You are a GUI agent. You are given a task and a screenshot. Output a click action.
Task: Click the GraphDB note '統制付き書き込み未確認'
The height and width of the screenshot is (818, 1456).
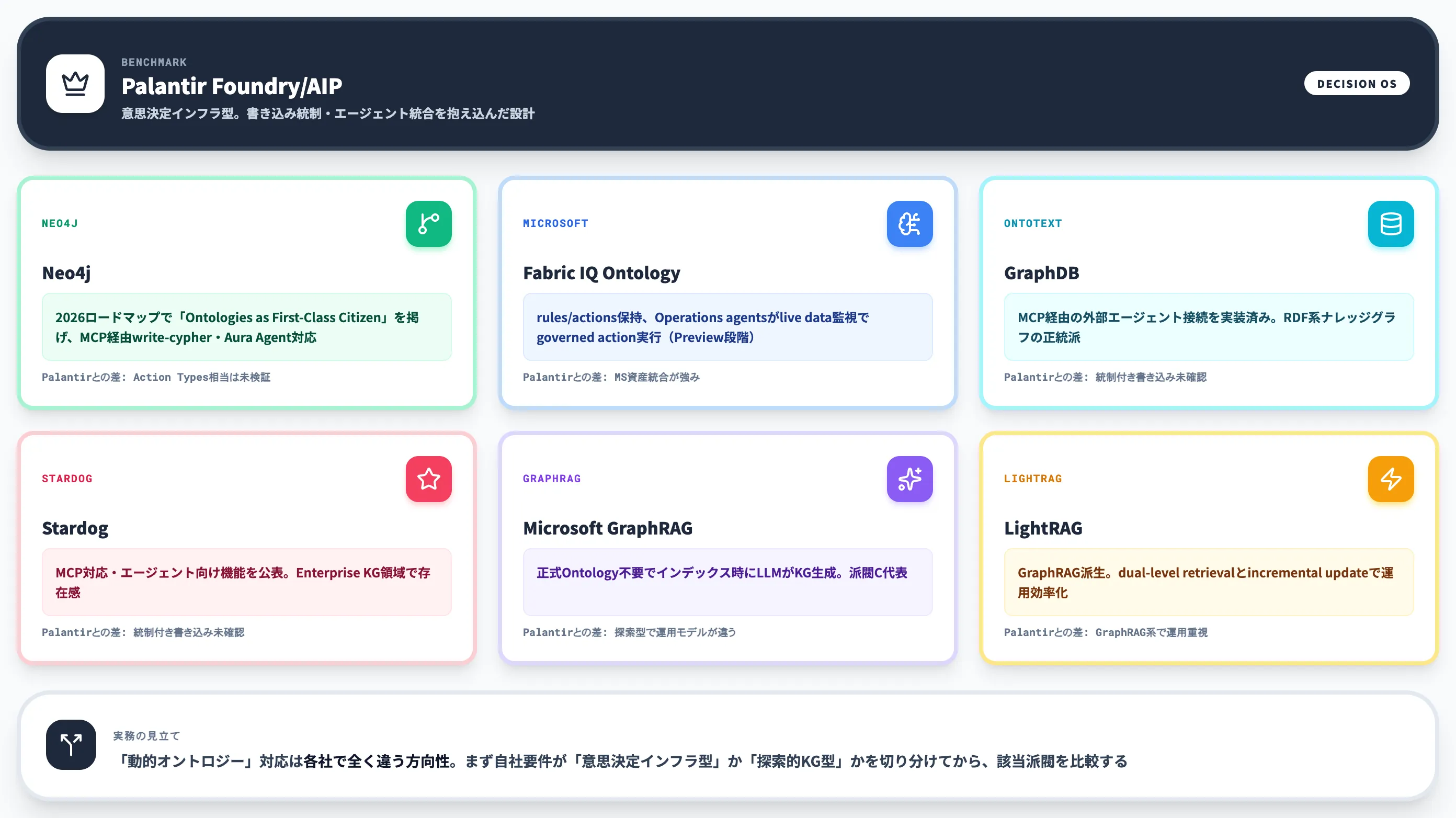coord(1151,377)
